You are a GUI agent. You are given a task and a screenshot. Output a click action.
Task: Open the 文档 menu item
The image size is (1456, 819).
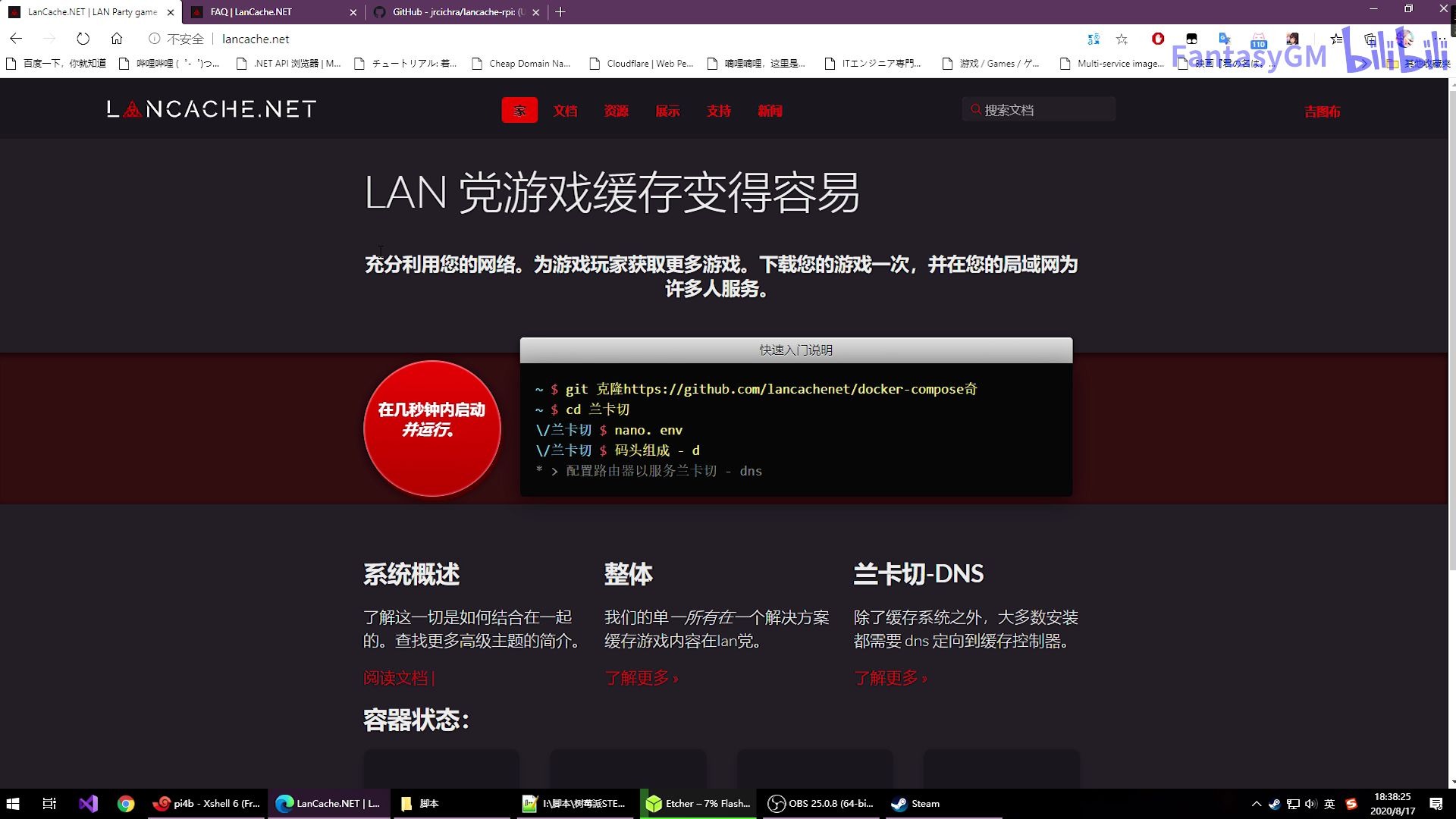click(565, 111)
